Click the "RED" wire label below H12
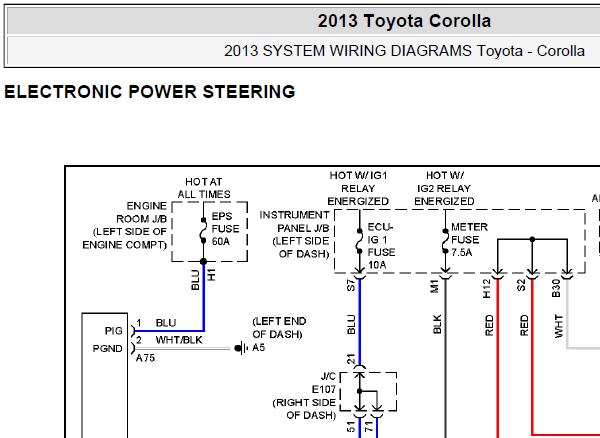This screenshot has height=438, width=600. tap(489, 326)
